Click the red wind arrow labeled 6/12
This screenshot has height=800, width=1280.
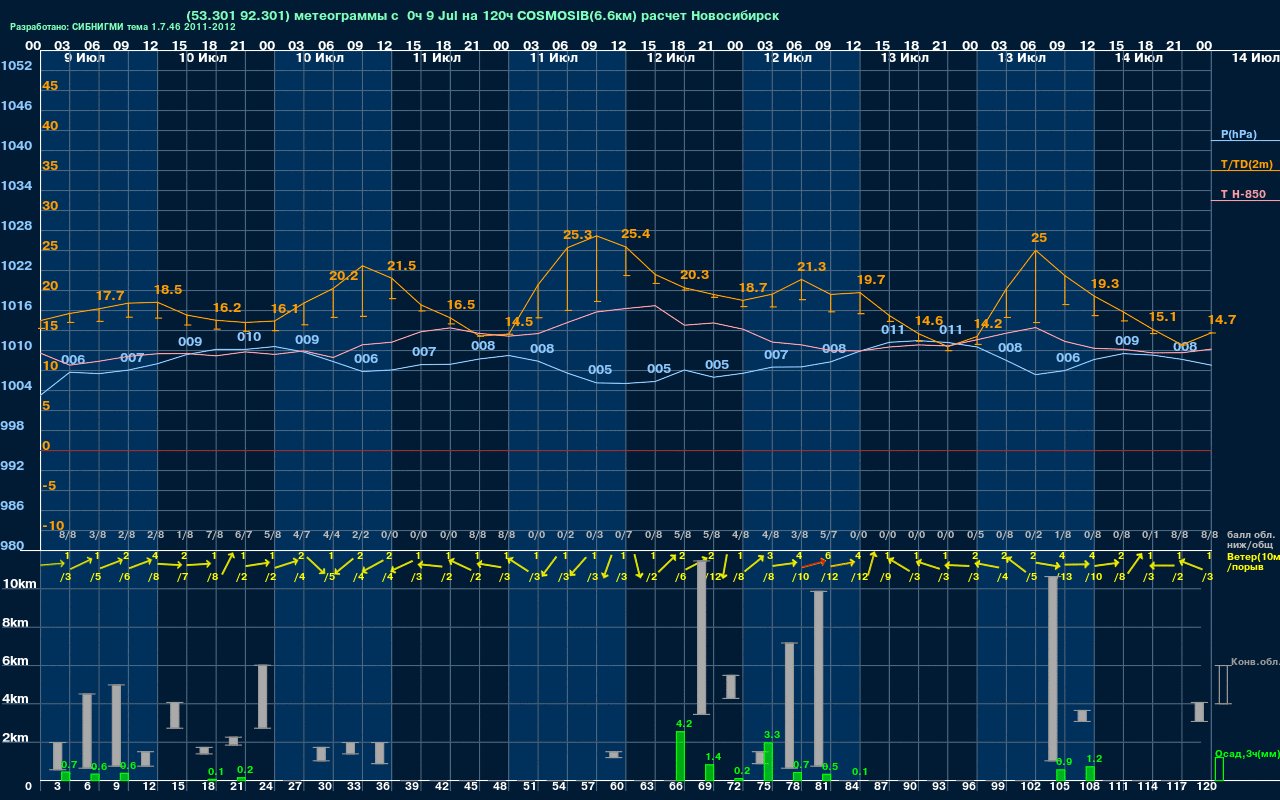813,561
